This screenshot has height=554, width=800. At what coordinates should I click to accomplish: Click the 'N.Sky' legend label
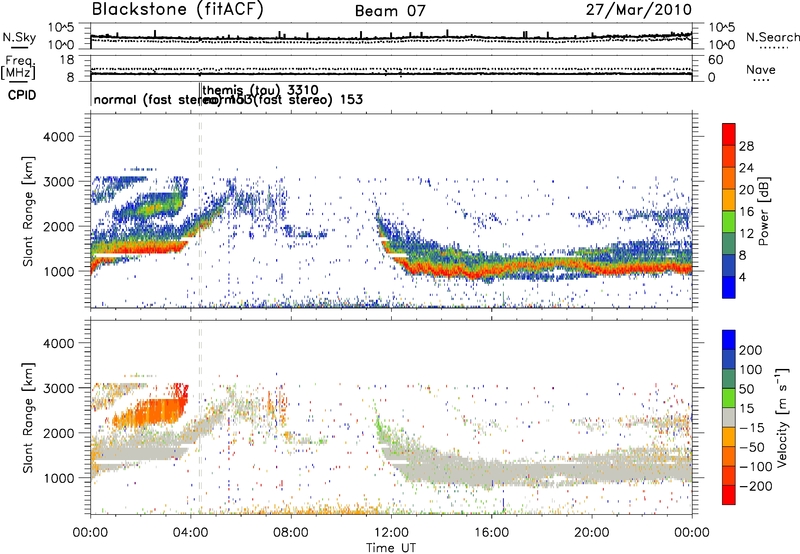coord(19,37)
